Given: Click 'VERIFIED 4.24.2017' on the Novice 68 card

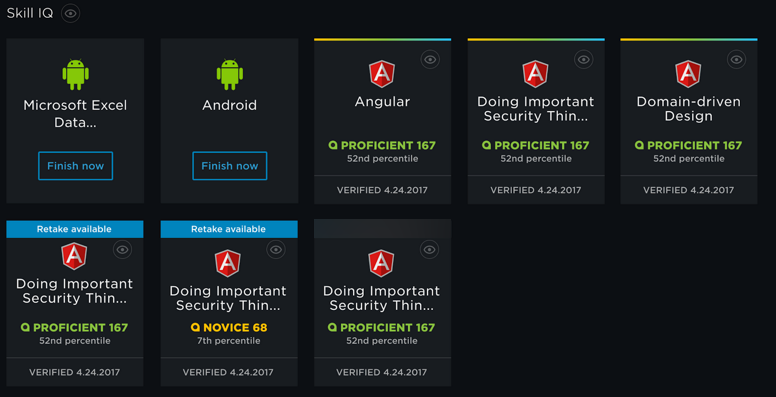Looking at the screenshot, I should pyautogui.click(x=228, y=372).
